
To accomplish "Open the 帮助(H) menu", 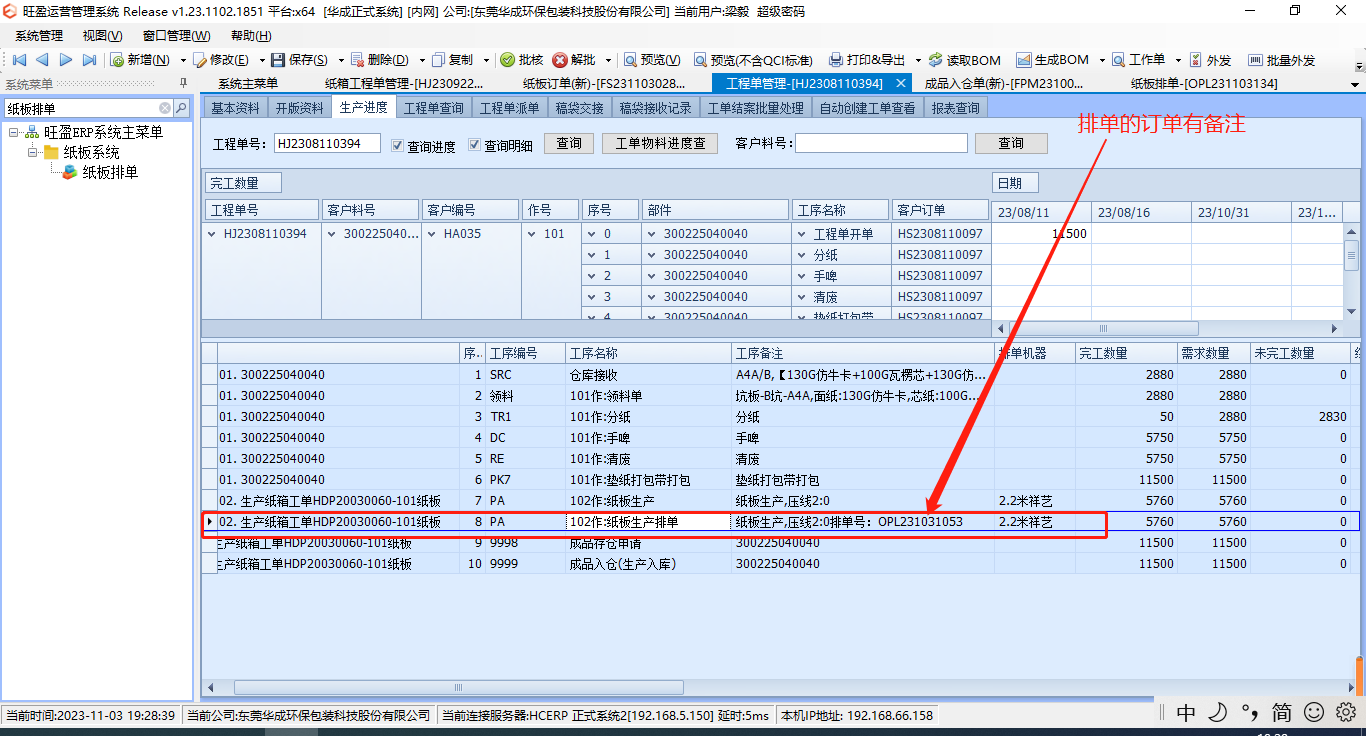I will coord(250,36).
